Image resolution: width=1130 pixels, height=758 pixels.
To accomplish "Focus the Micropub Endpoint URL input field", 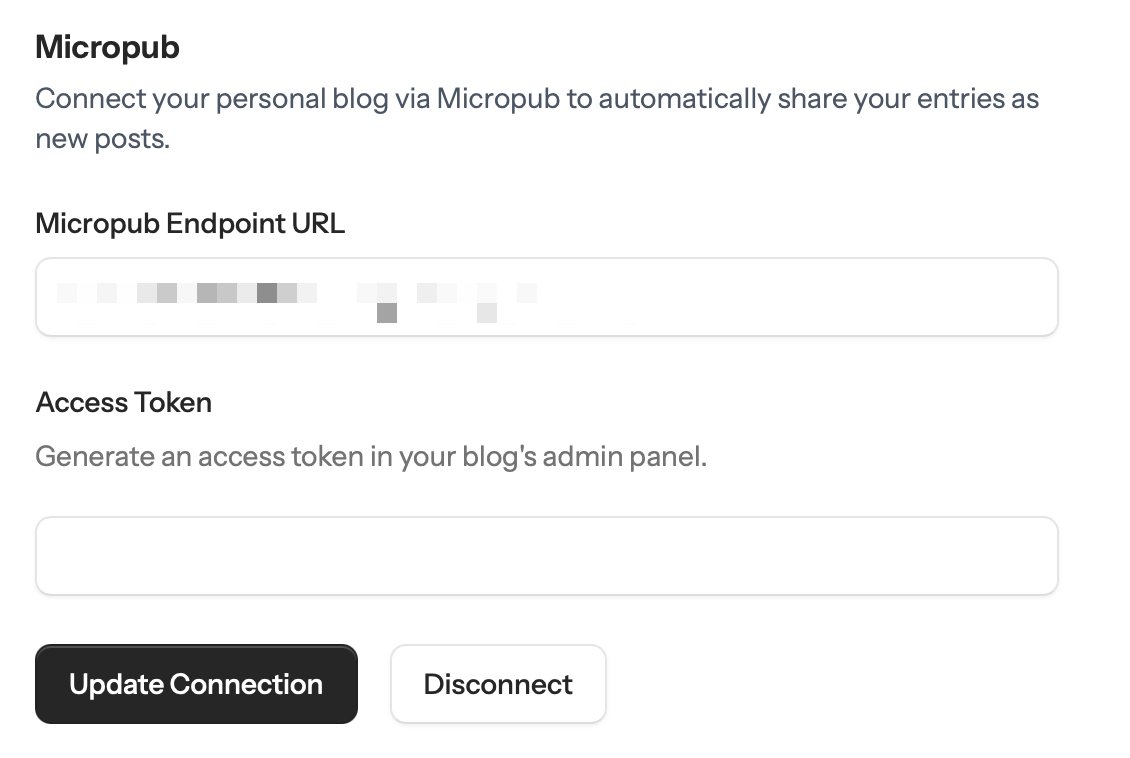I will (x=546, y=297).
